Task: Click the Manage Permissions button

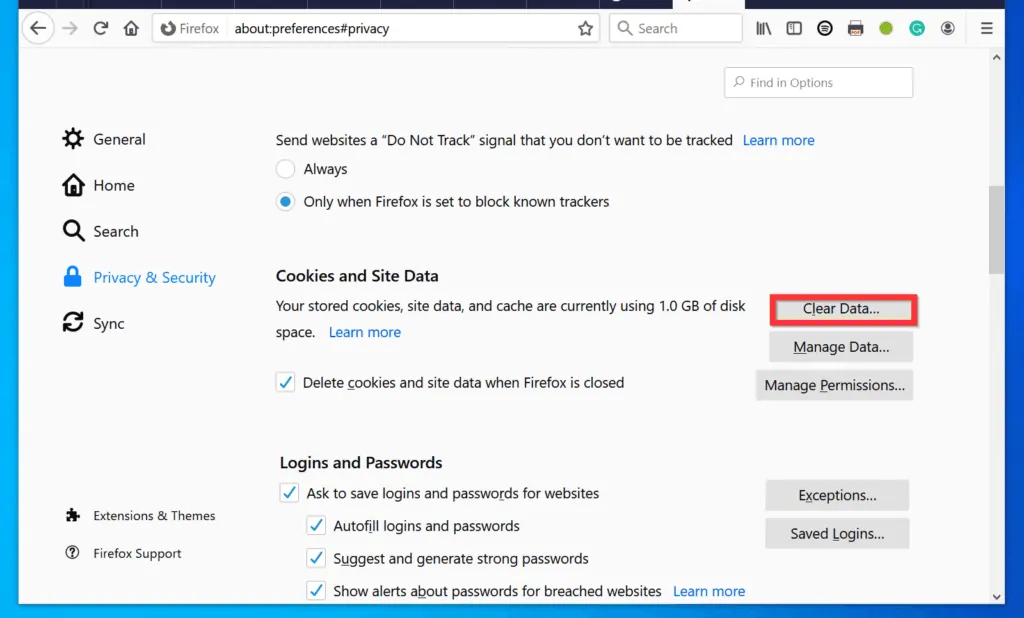Action: click(x=834, y=385)
